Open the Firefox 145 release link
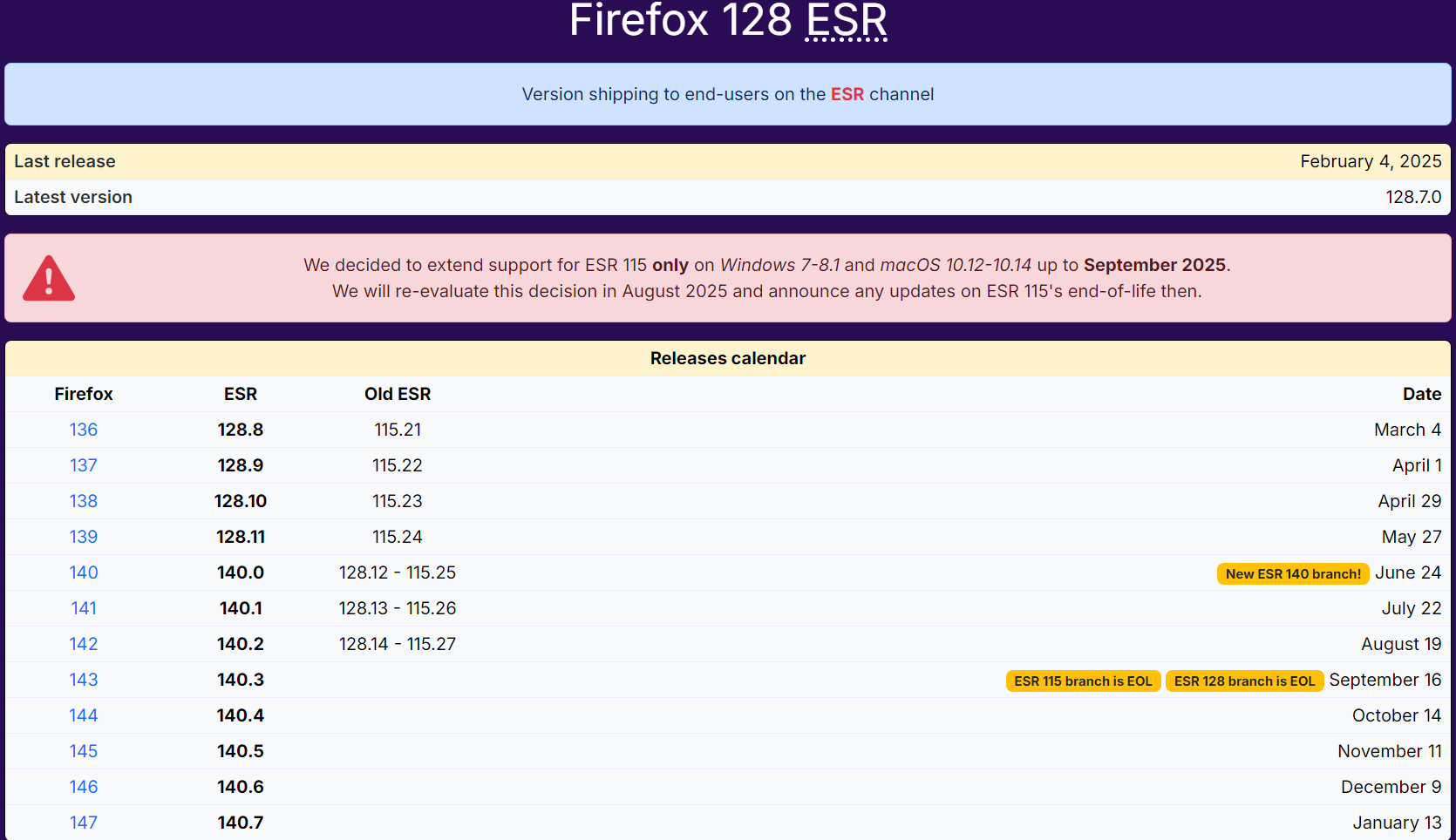The image size is (1456, 840). [84, 751]
